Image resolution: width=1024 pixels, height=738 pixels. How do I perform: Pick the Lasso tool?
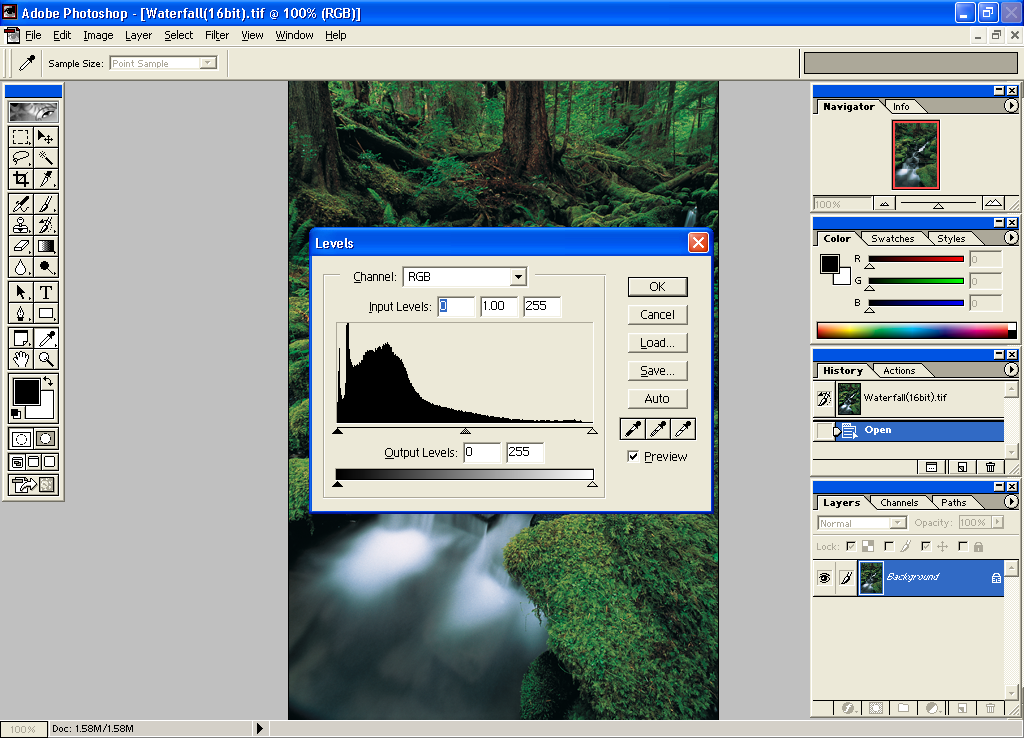[21, 158]
